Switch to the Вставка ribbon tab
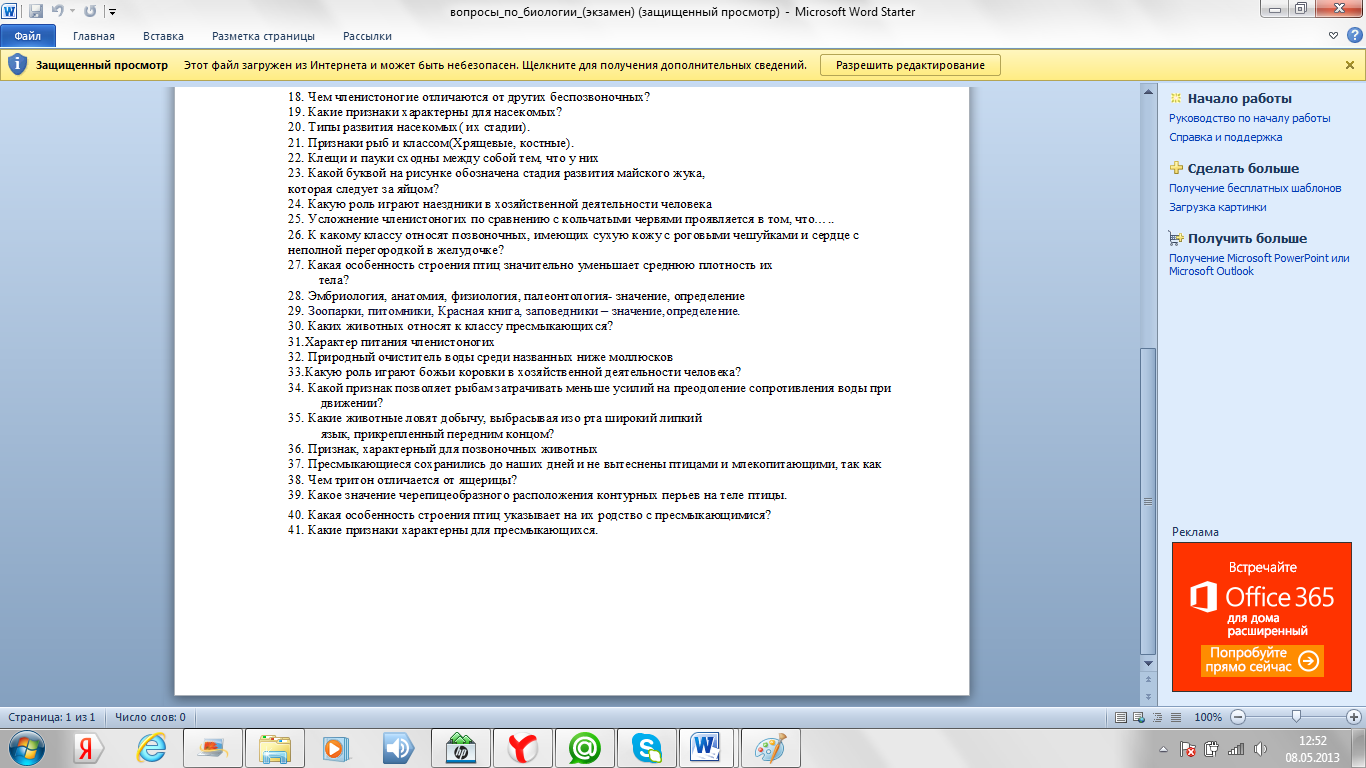The image size is (1366, 768). coord(163,36)
